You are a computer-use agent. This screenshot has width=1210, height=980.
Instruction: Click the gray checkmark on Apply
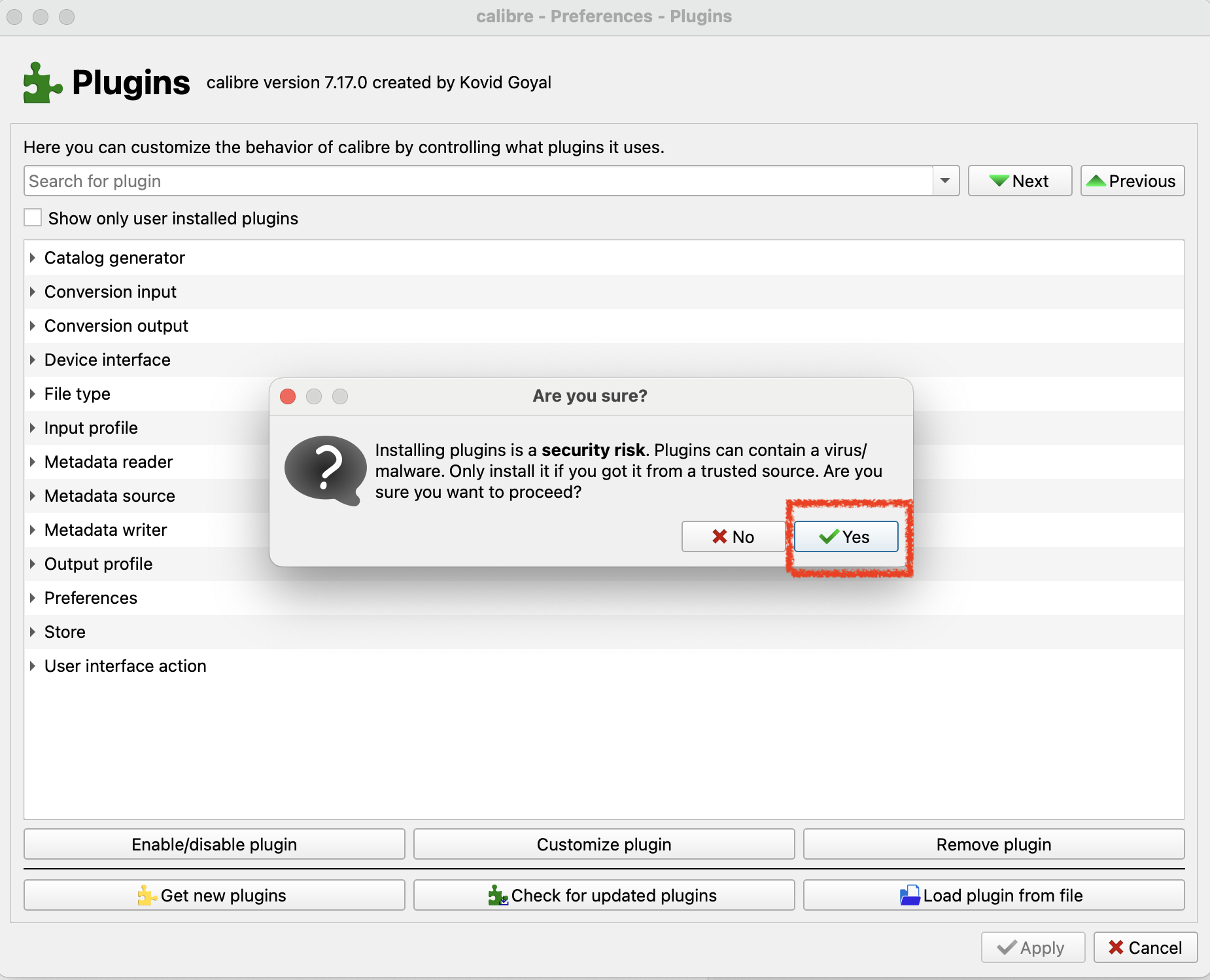tap(1007, 947)
